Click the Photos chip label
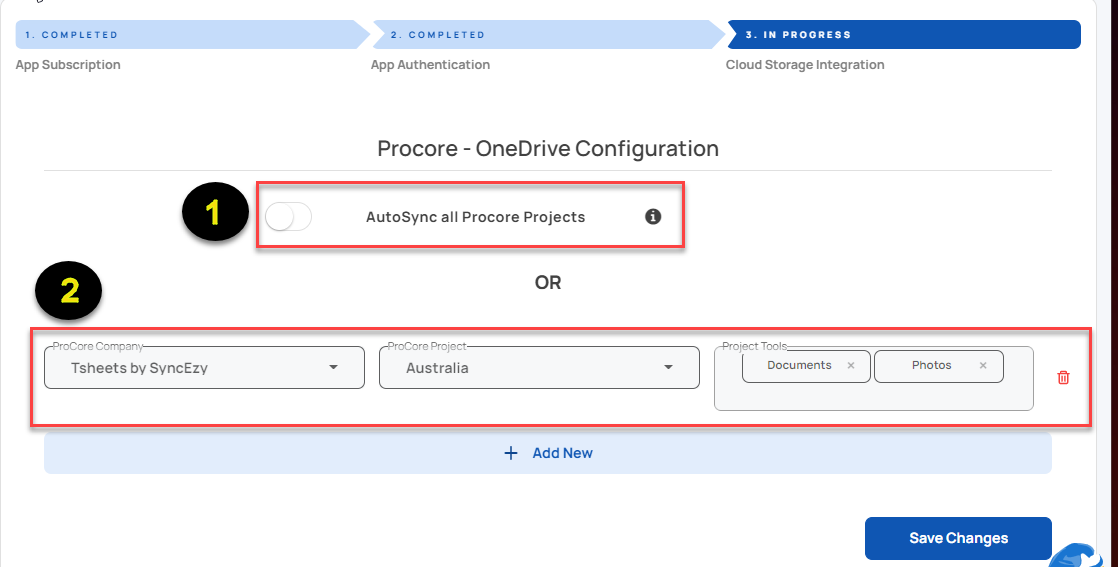This screenshot has height=567, width=1118. coord(931,365)
